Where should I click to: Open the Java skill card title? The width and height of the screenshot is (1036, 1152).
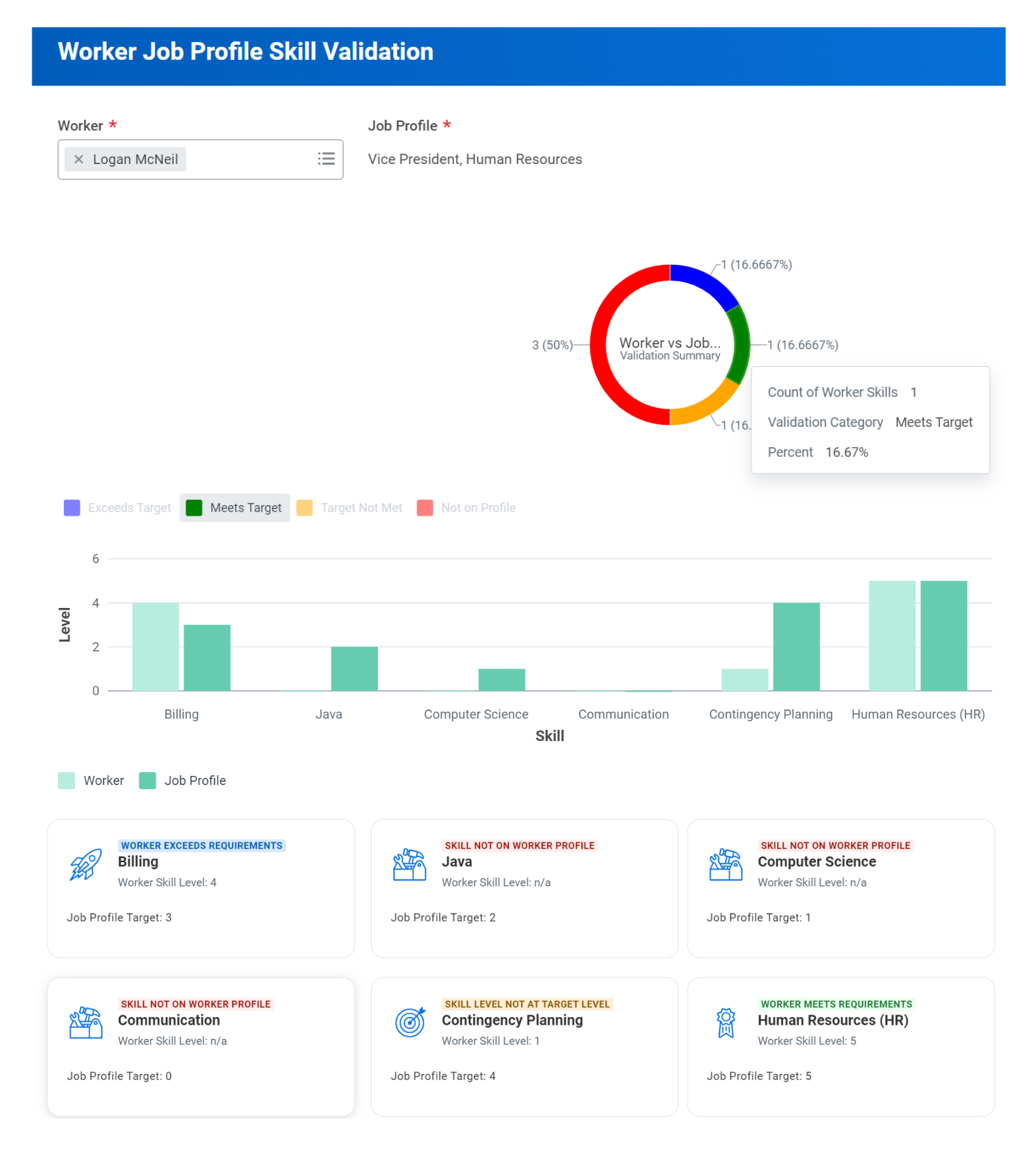tap(457, 862)
